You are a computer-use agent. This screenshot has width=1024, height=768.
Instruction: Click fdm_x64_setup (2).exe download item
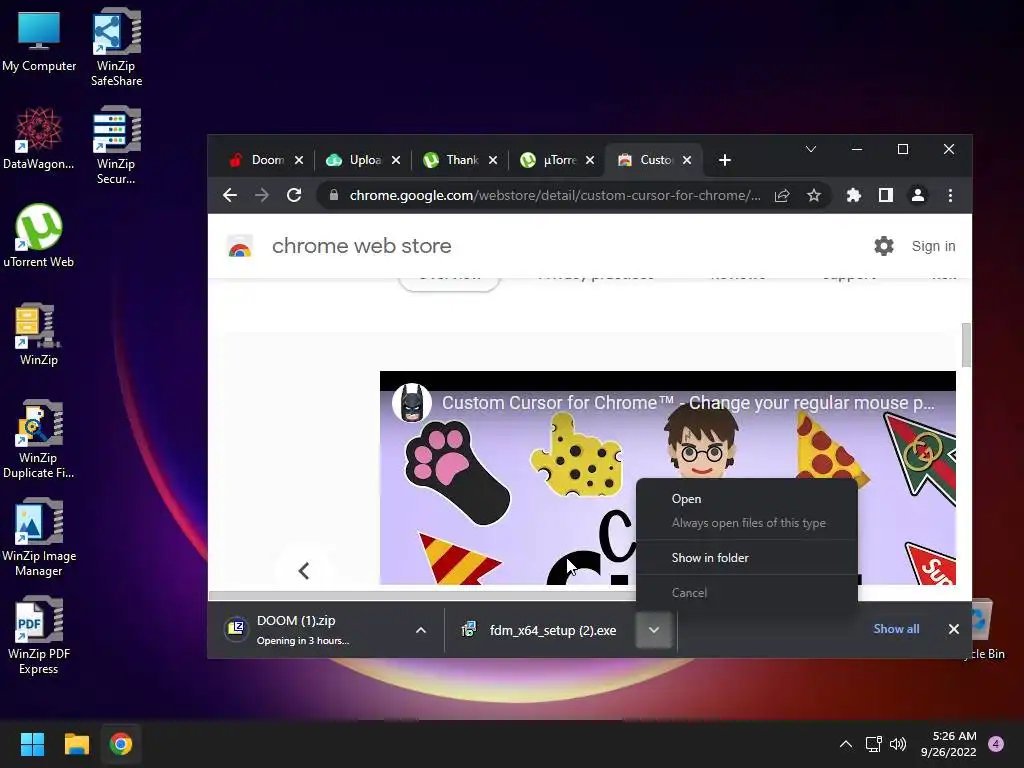click(x=541, y=630)
